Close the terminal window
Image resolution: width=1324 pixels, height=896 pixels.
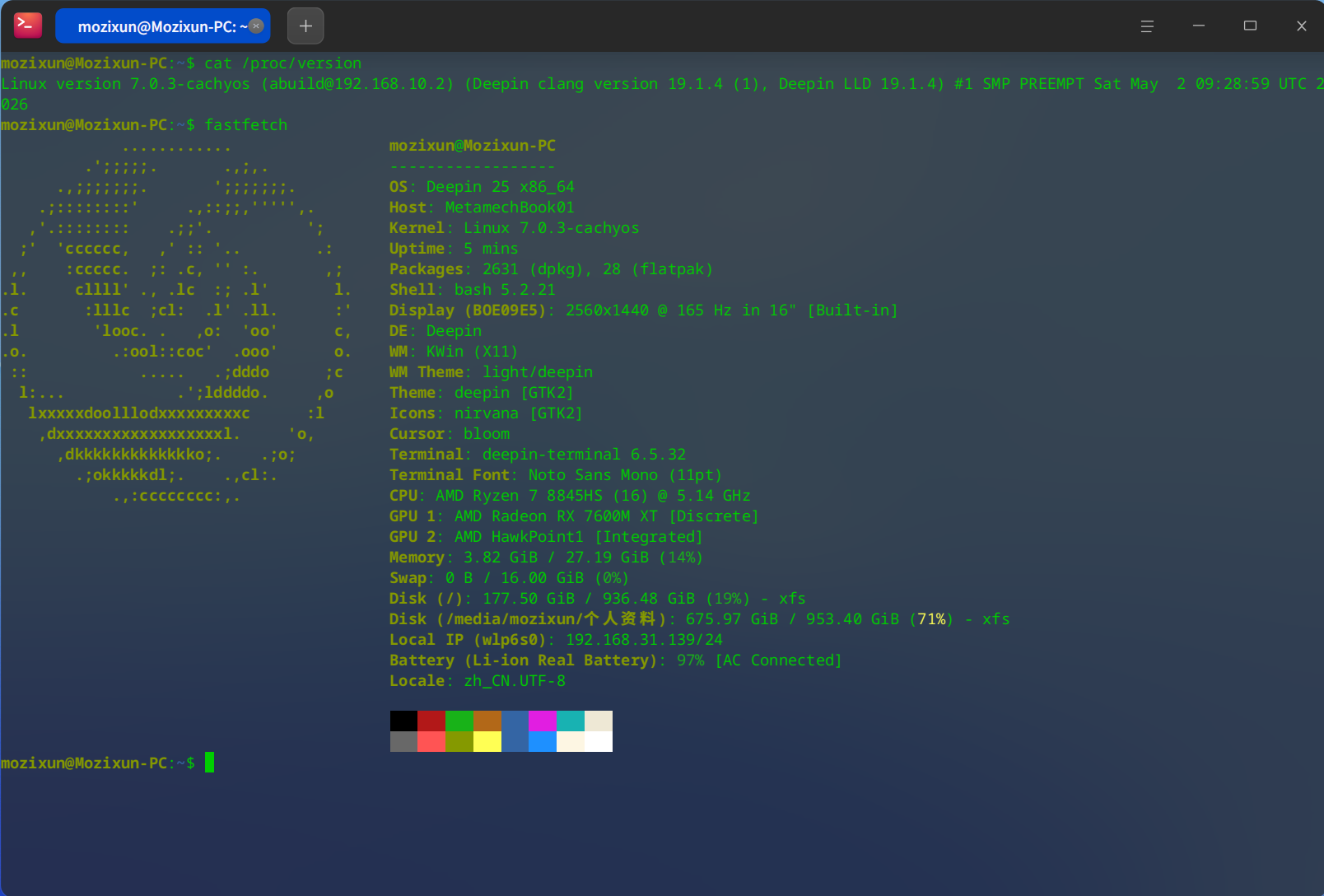tap(1302, 26)
